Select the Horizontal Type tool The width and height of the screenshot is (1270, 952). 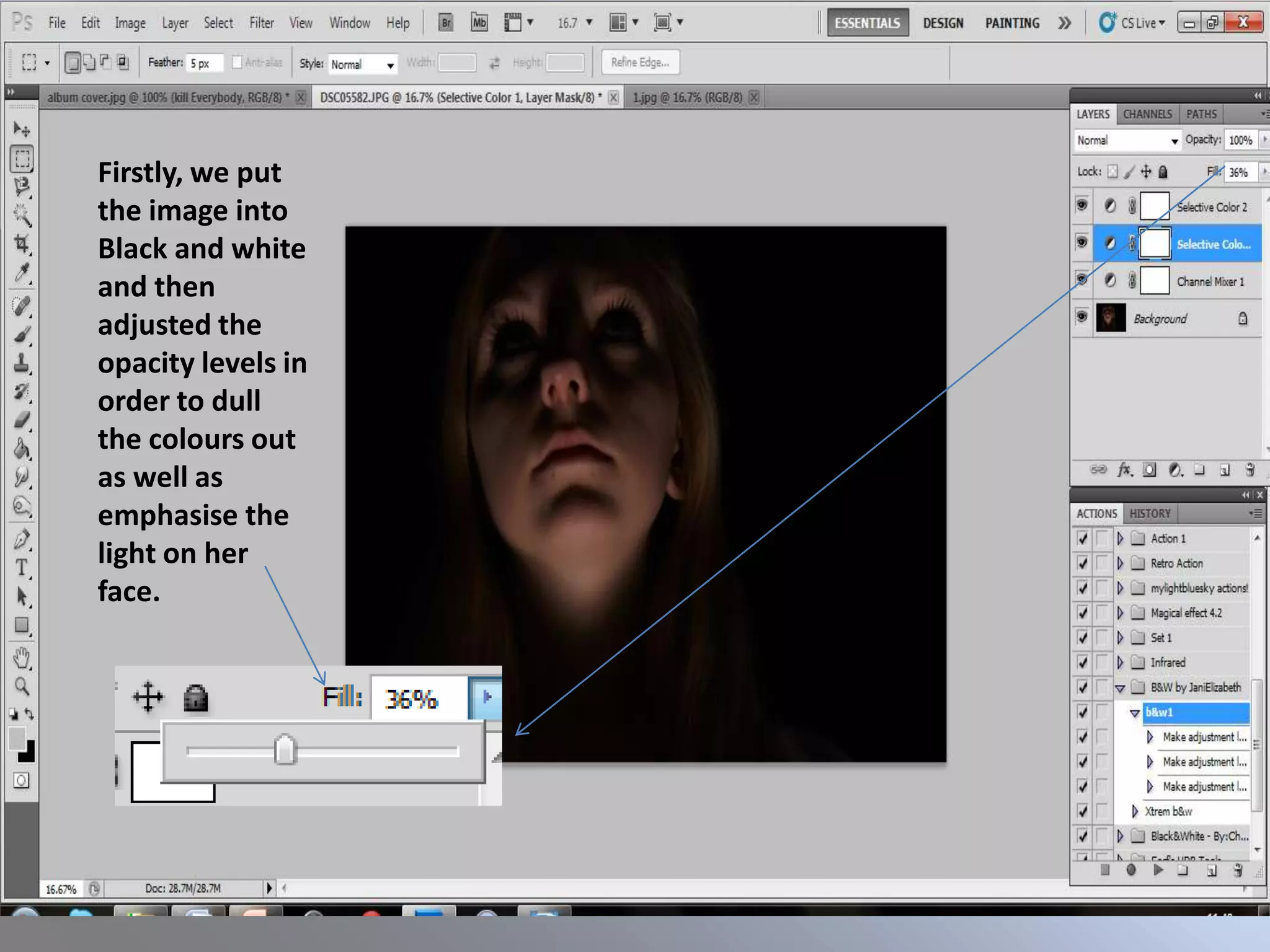coord(22,567)
